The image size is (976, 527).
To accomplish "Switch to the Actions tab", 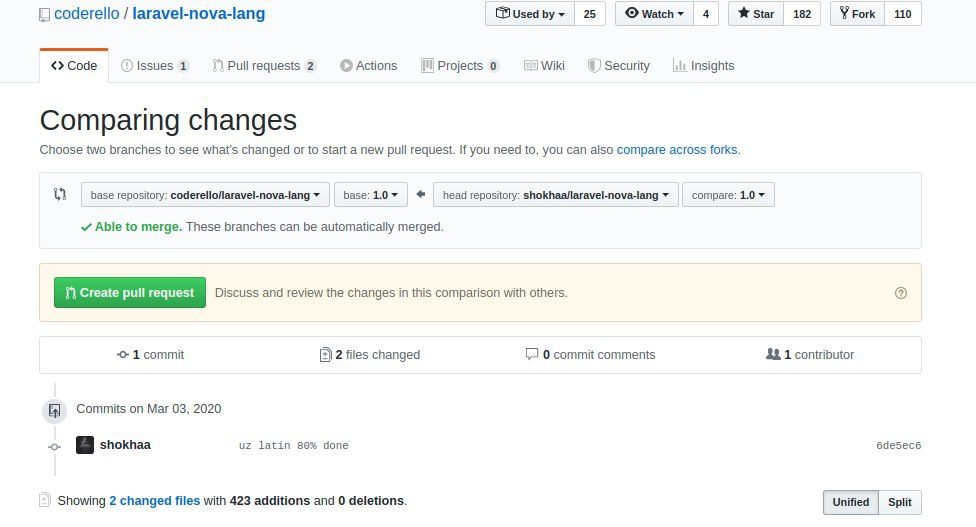I will tap(368, 65).
